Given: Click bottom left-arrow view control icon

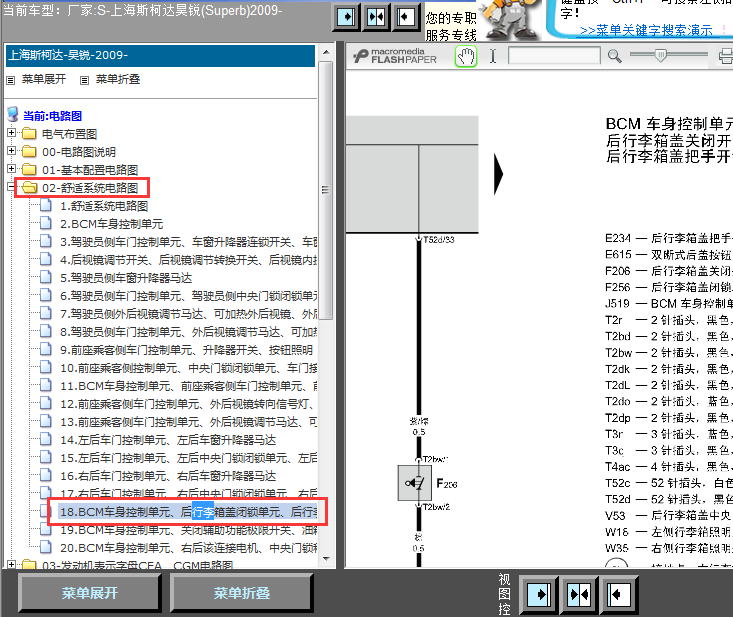Looking at the screenshot, I should [618, 592].
